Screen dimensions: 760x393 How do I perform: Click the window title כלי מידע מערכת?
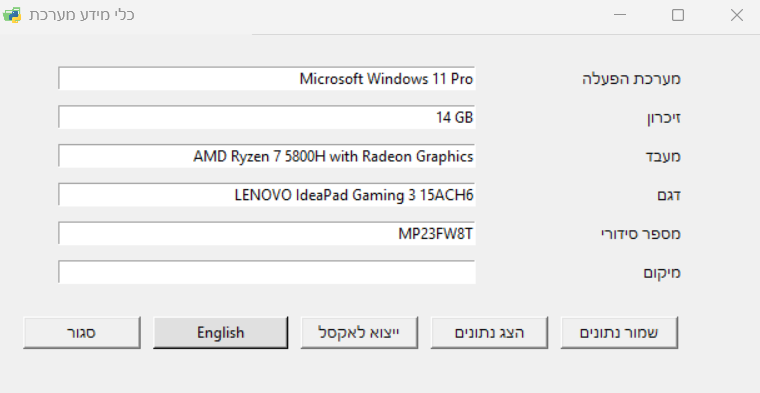tap(81, 15)
